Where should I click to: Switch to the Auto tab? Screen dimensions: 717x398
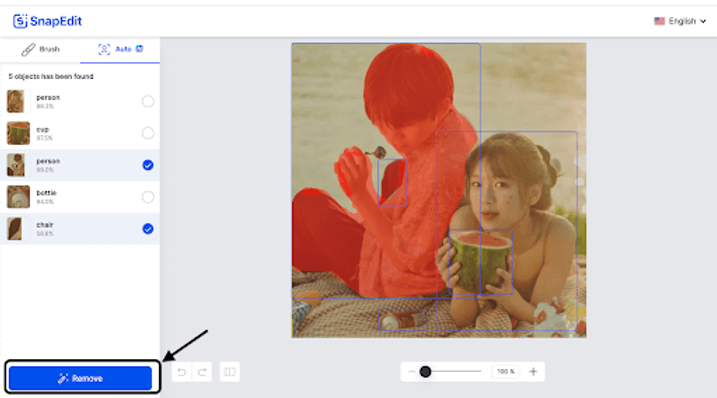point(120,49)
